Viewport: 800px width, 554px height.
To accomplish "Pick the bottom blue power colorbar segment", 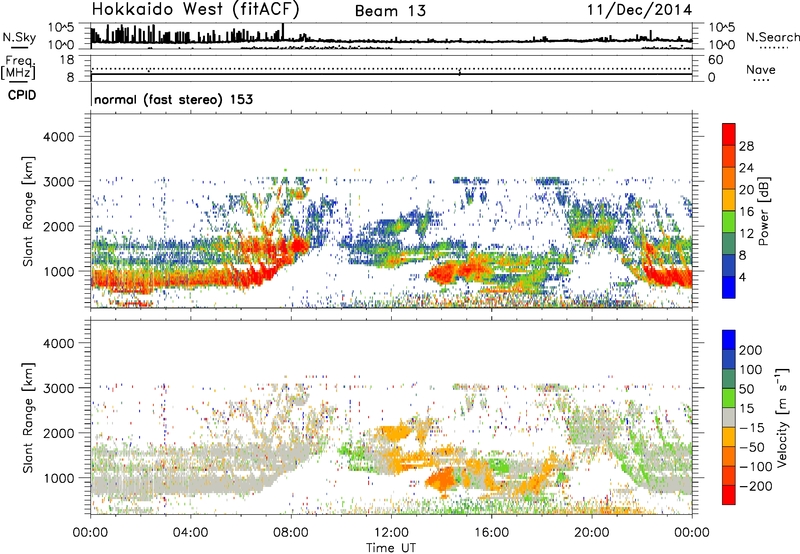I will pyautogui.click(x=729, y=287).
